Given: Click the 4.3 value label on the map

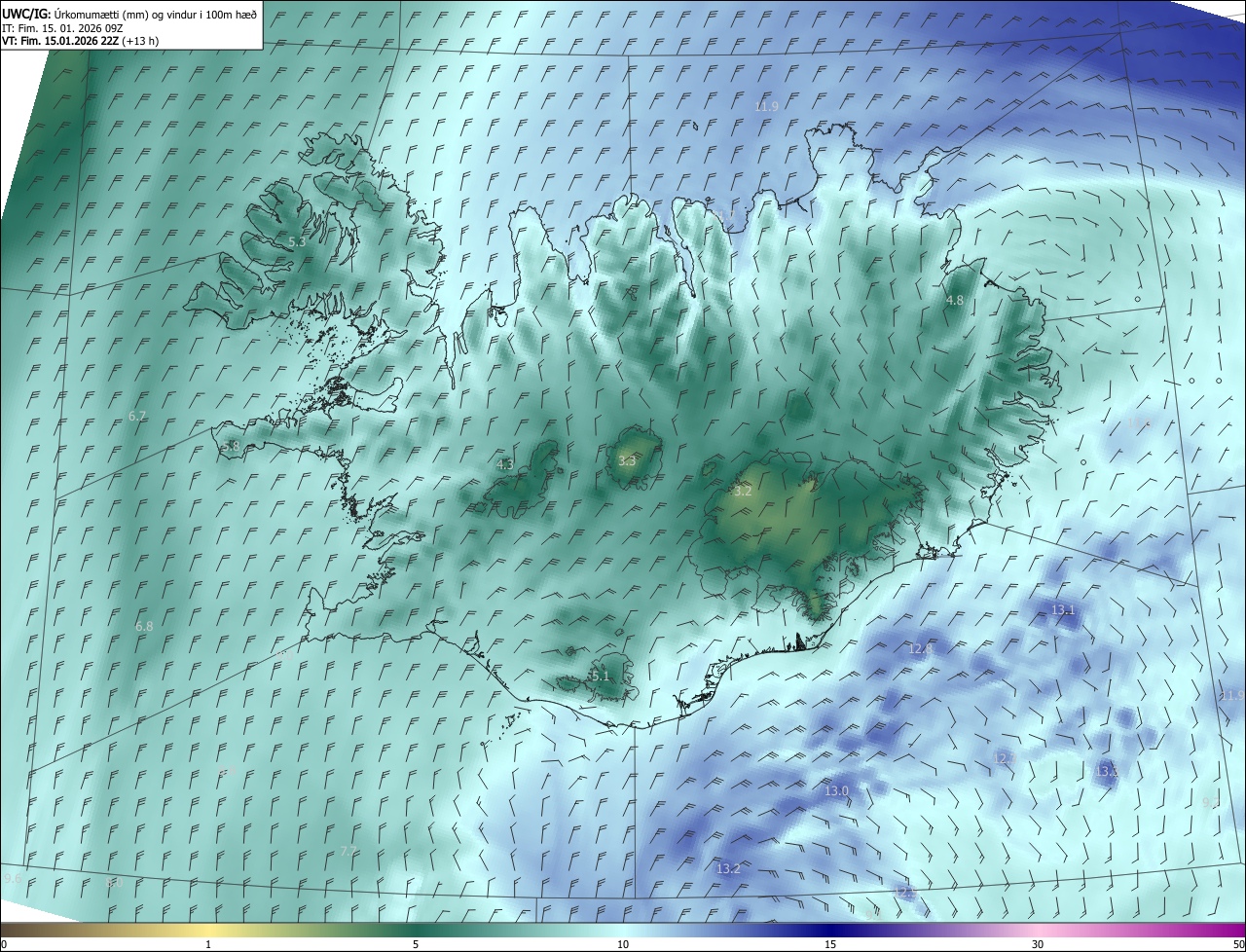Looking at the screenshot, I should pyautogui.click(x=504, y=465).
